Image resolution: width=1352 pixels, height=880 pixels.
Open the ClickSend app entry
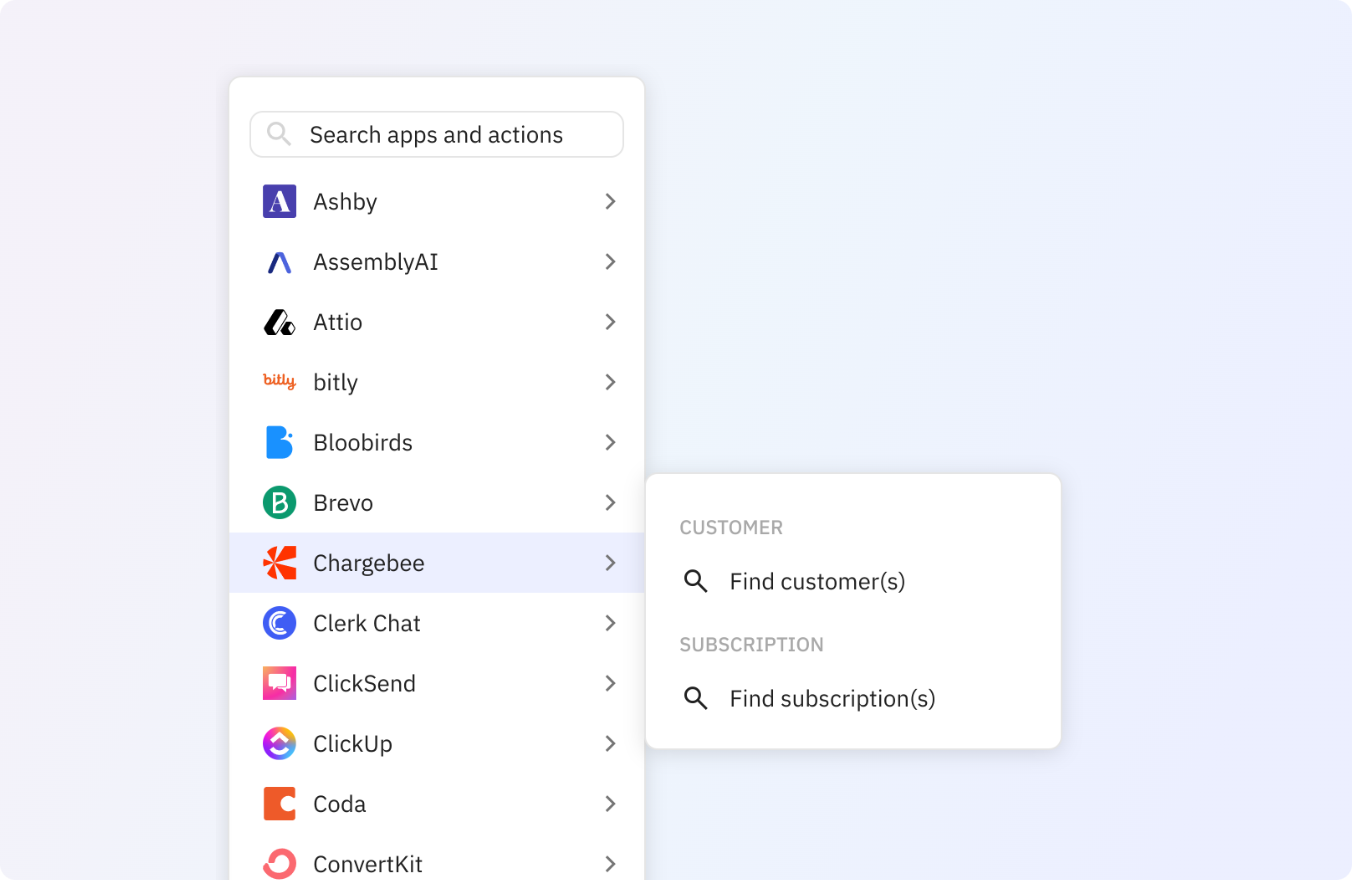[436, 683]
